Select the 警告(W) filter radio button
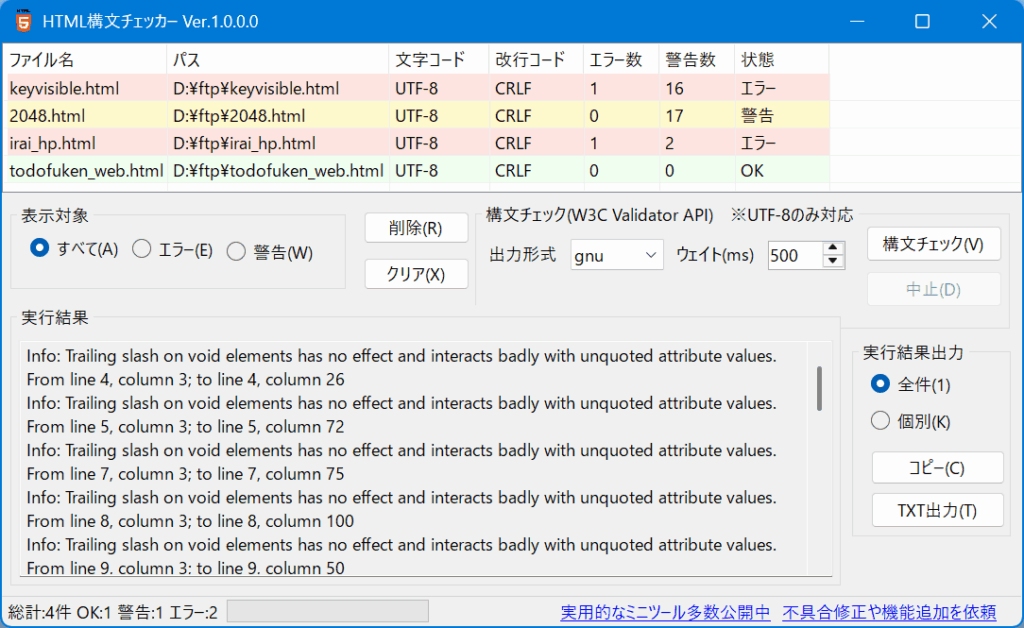 tap(236, 252)
